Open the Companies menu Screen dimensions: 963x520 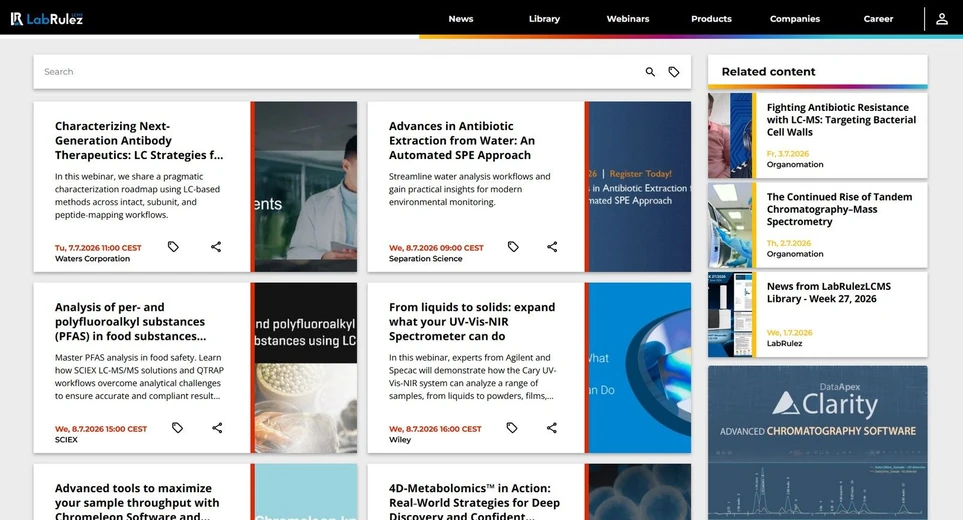[795, 19]
